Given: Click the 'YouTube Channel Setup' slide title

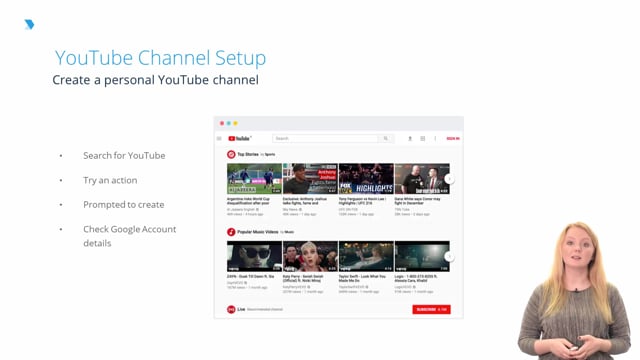Looking at the screenshot, I should pos(160,58).
